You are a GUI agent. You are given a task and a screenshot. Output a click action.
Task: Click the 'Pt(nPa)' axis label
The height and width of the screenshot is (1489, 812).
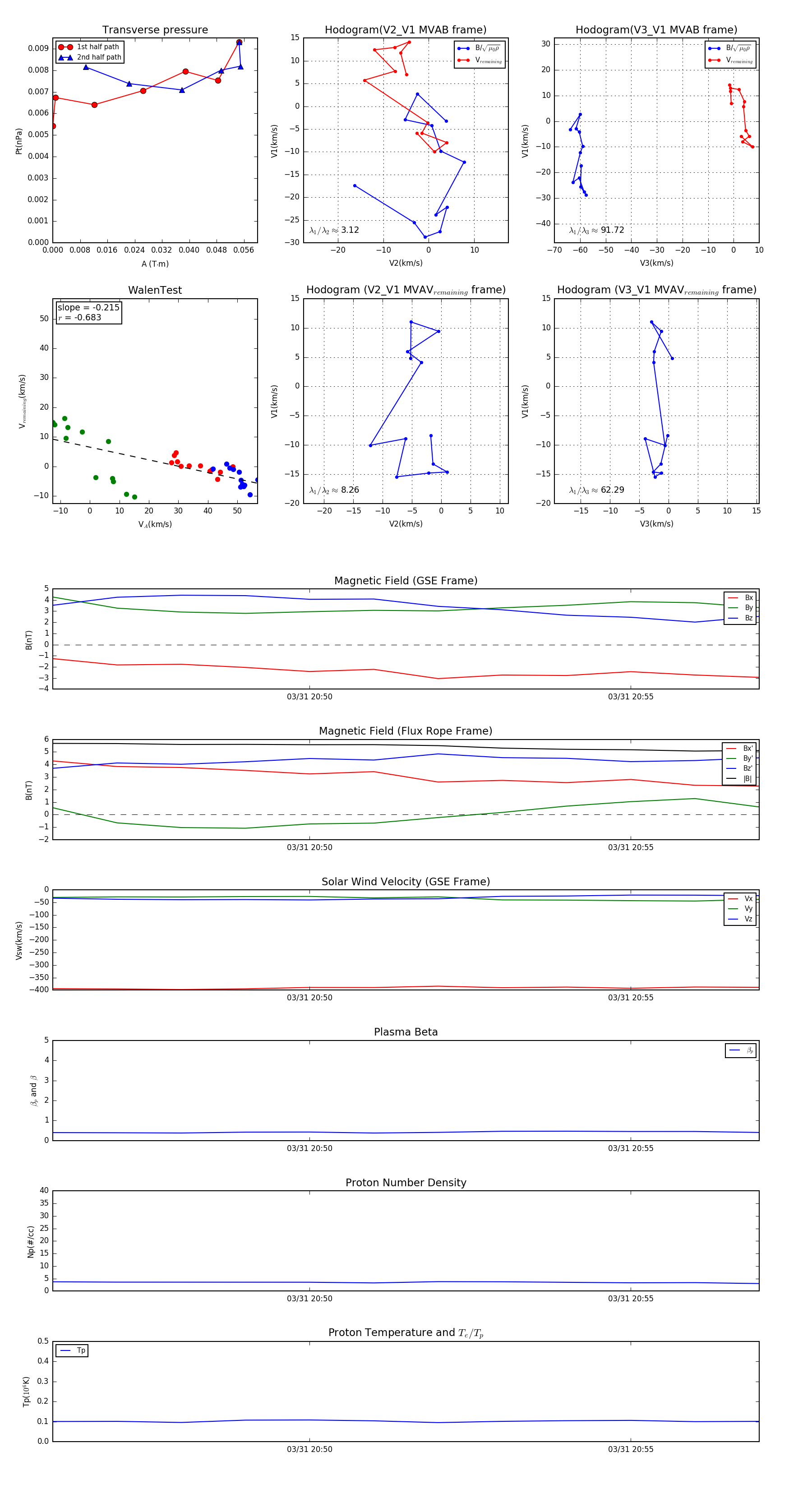[18, 140]
